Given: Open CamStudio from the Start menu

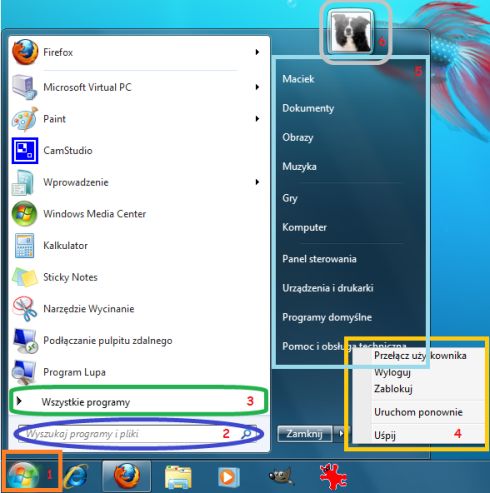Looking at the screenshot, I should (x=138, y=150).
